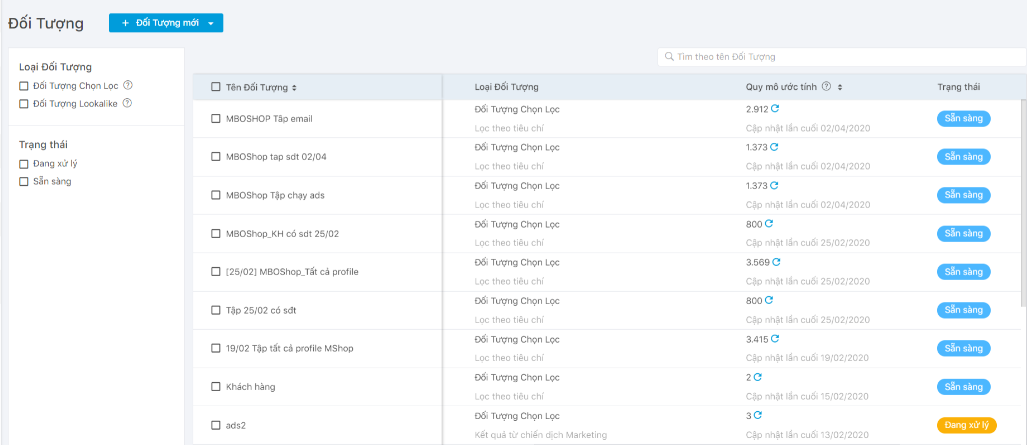Click the Loại Đối Tượng sidebar heading

[x=55, y=66]
